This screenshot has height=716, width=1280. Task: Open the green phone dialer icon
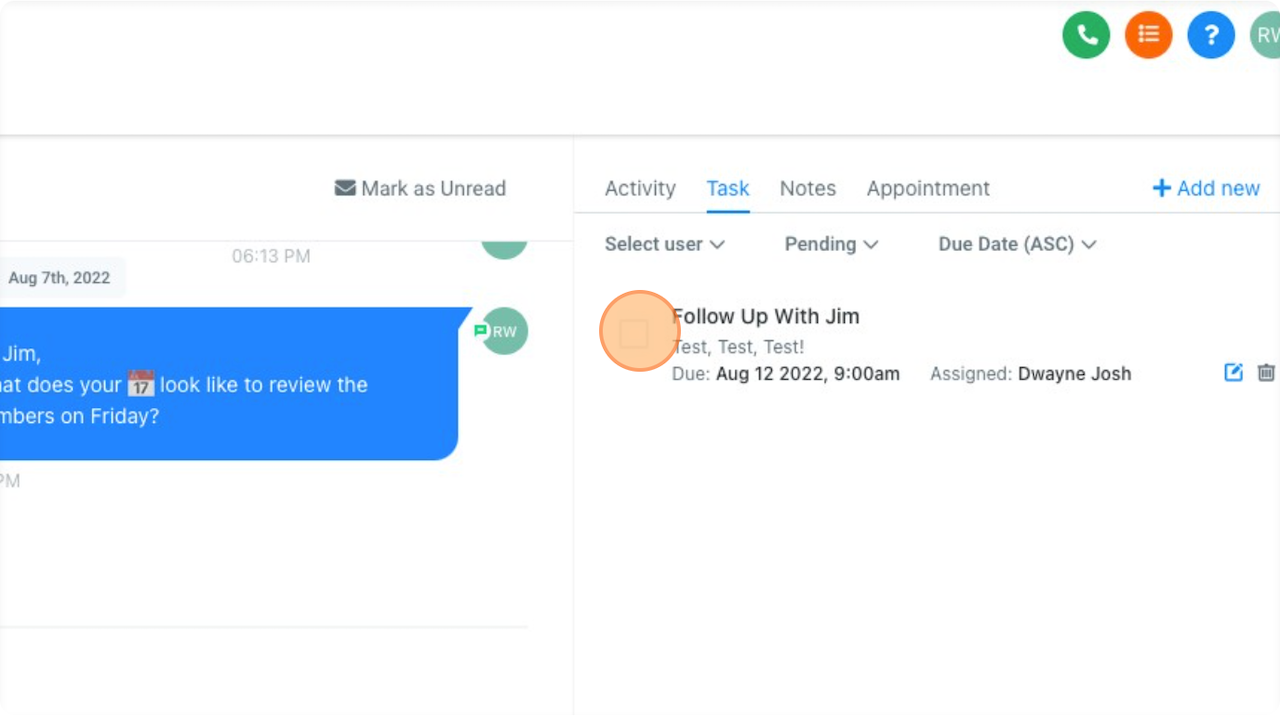tap(1086, 35)
